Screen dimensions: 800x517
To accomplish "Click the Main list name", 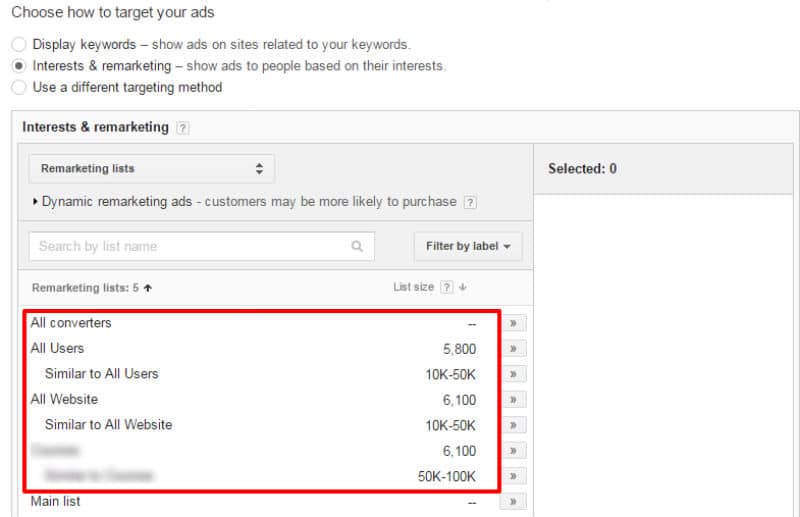I will point(55,501).
